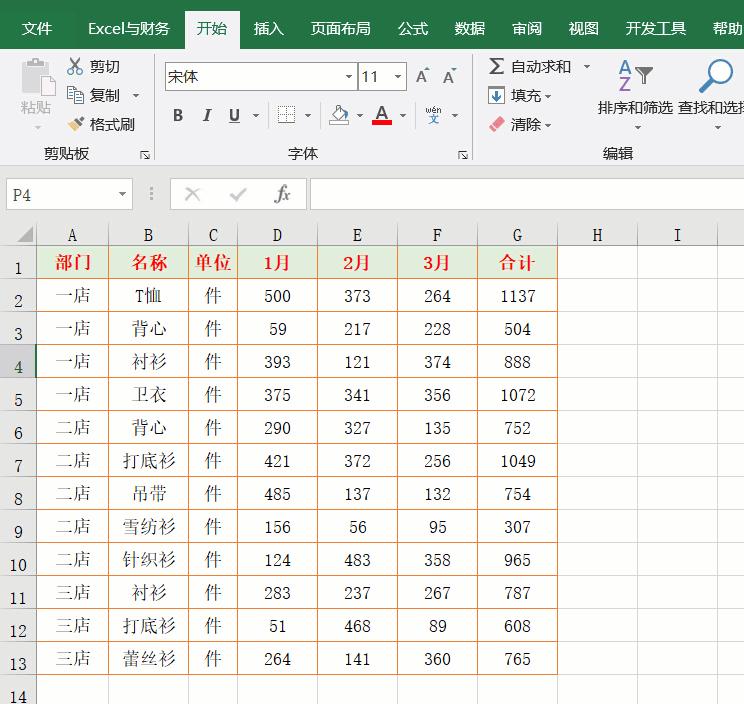This screenshot has width=744, height=704.
Task: Switch to the 插入 Insert tab
Action: click(x=269, y=28)
